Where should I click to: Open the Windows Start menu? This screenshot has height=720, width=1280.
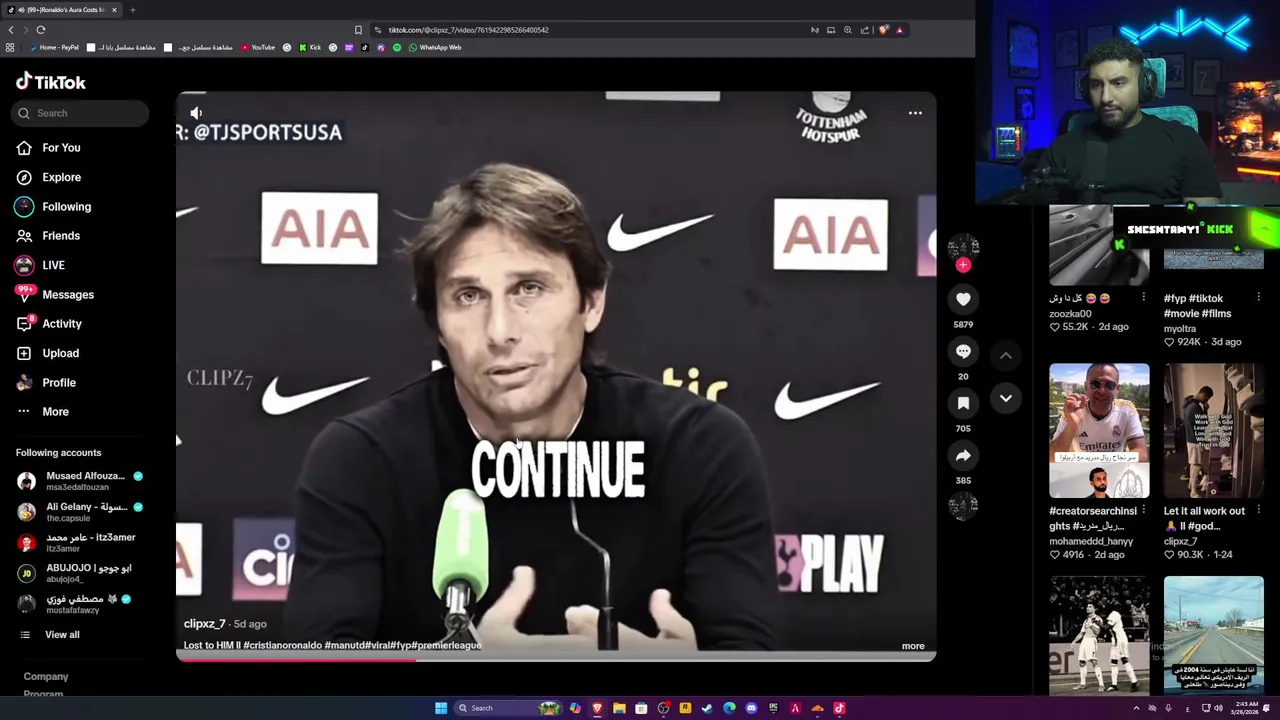pos(441,708)
